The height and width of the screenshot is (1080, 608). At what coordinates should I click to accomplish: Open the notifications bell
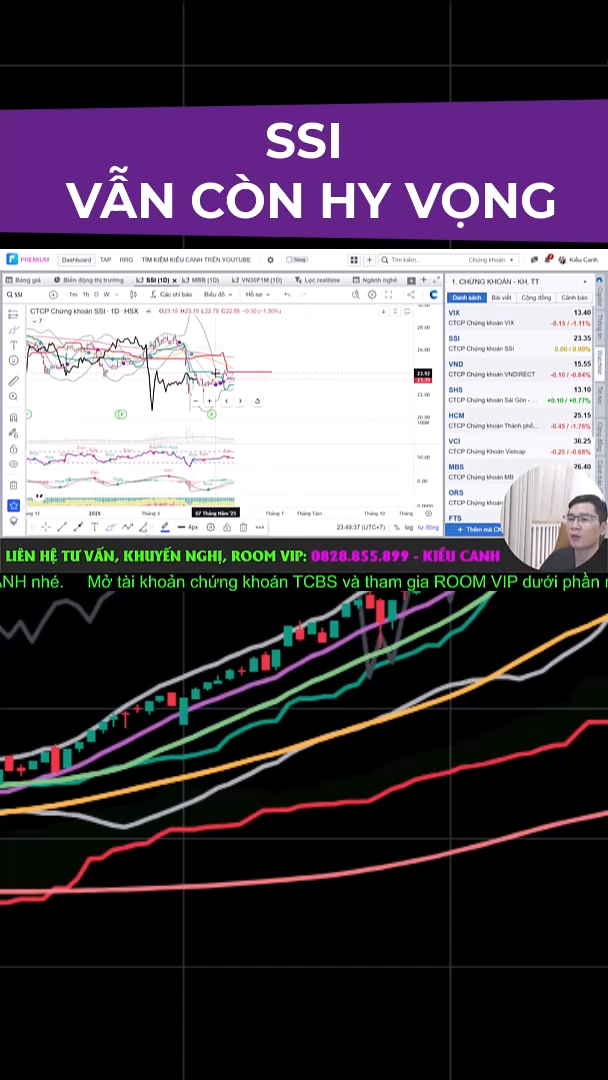tap(548, 260)
